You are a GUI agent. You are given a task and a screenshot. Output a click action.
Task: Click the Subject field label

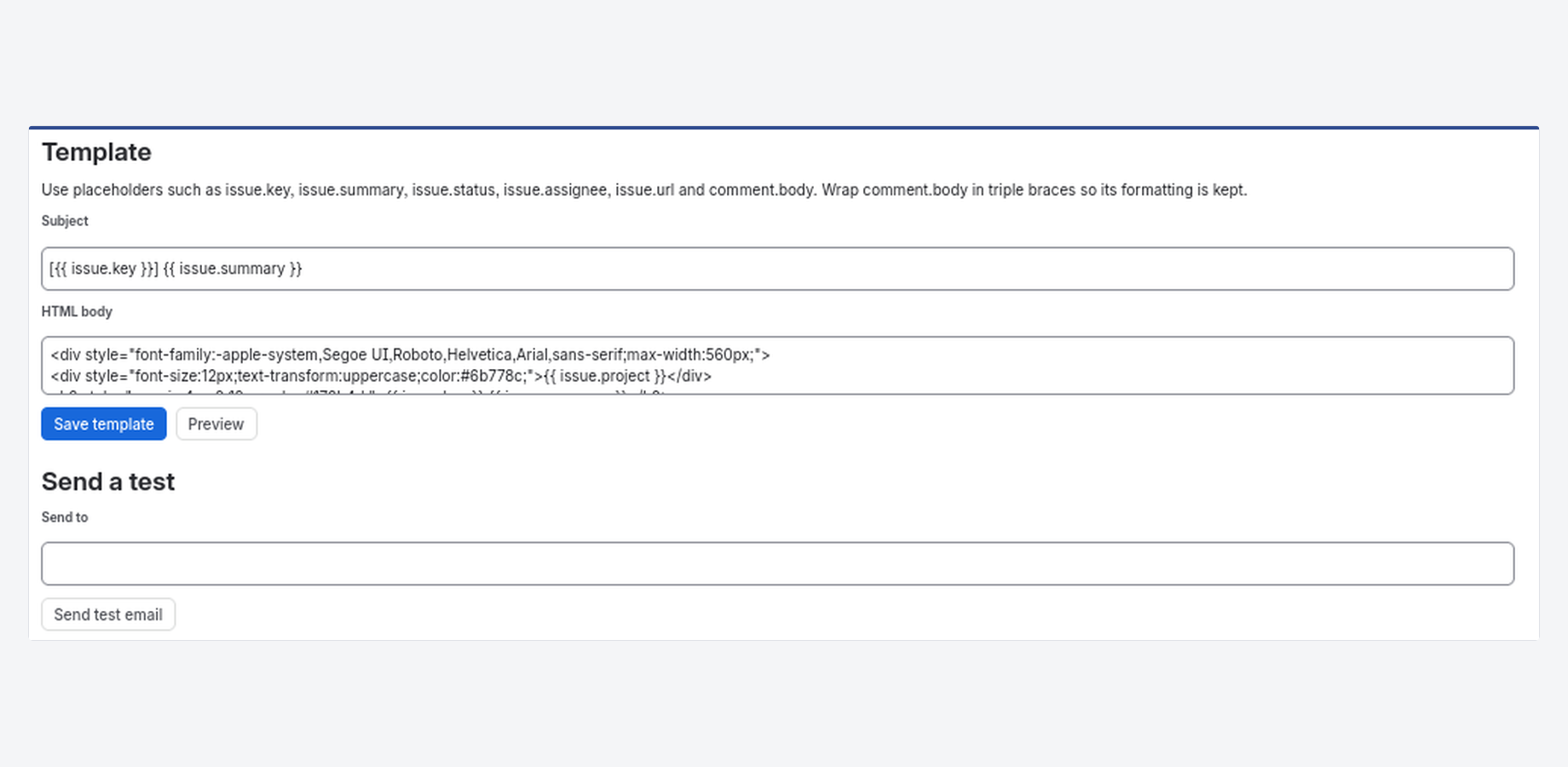point(65,221)
